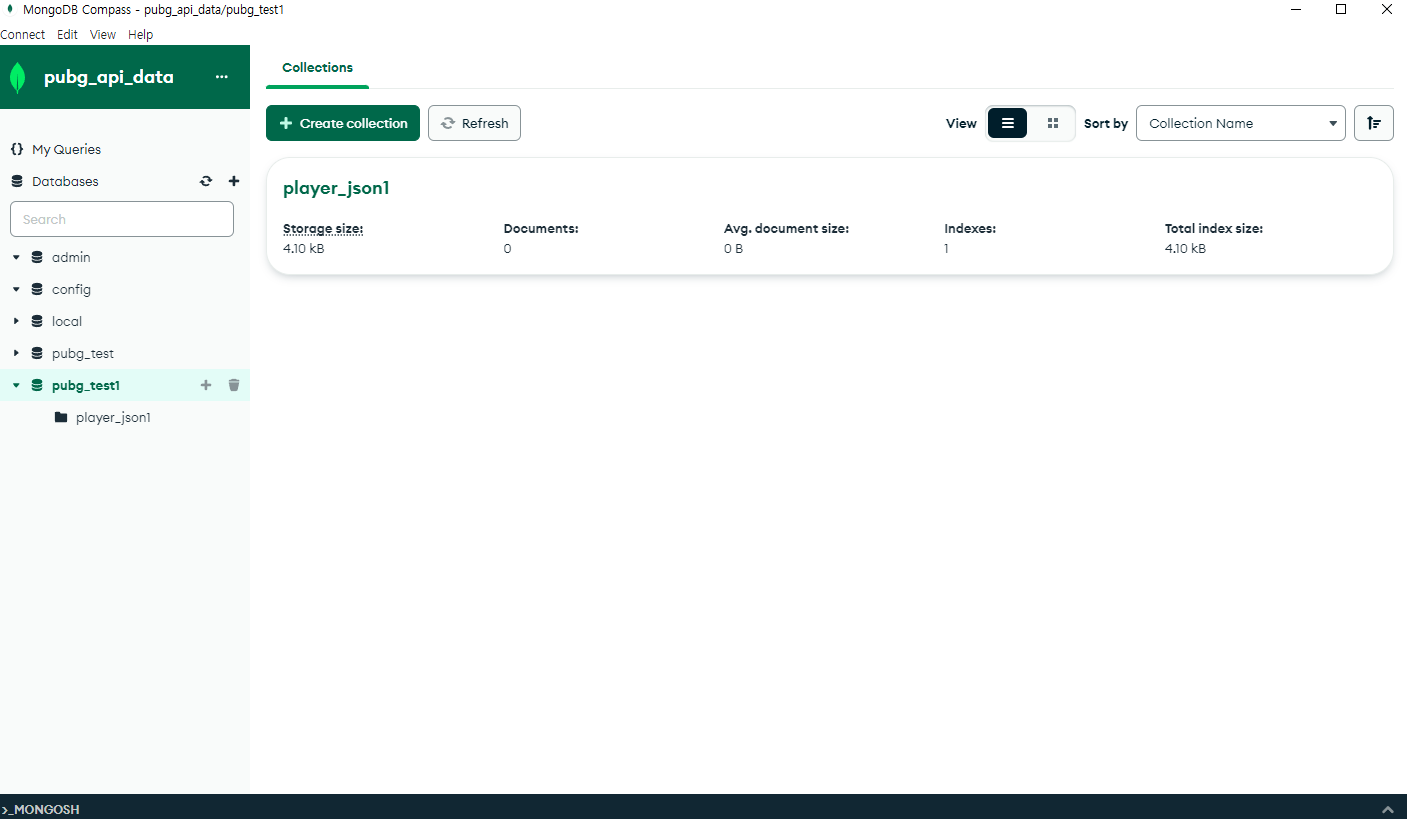Click the Storage size label
The width and height of the screenshot is (1407, 819).
[323, 229]
